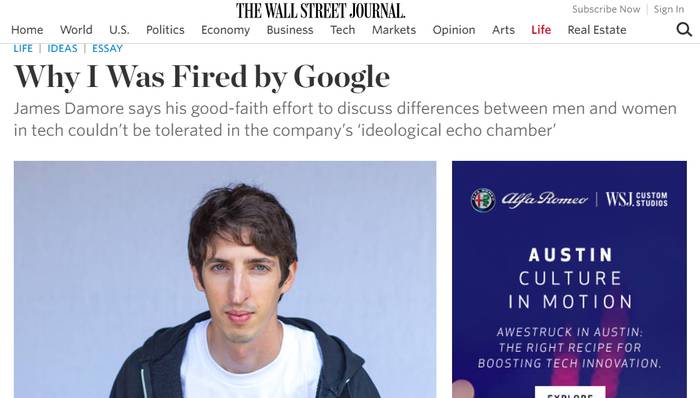This screenshot has height=398, width=700.
Task: Click the Explore button in the Austin ad
Action: tap(570, 393)
